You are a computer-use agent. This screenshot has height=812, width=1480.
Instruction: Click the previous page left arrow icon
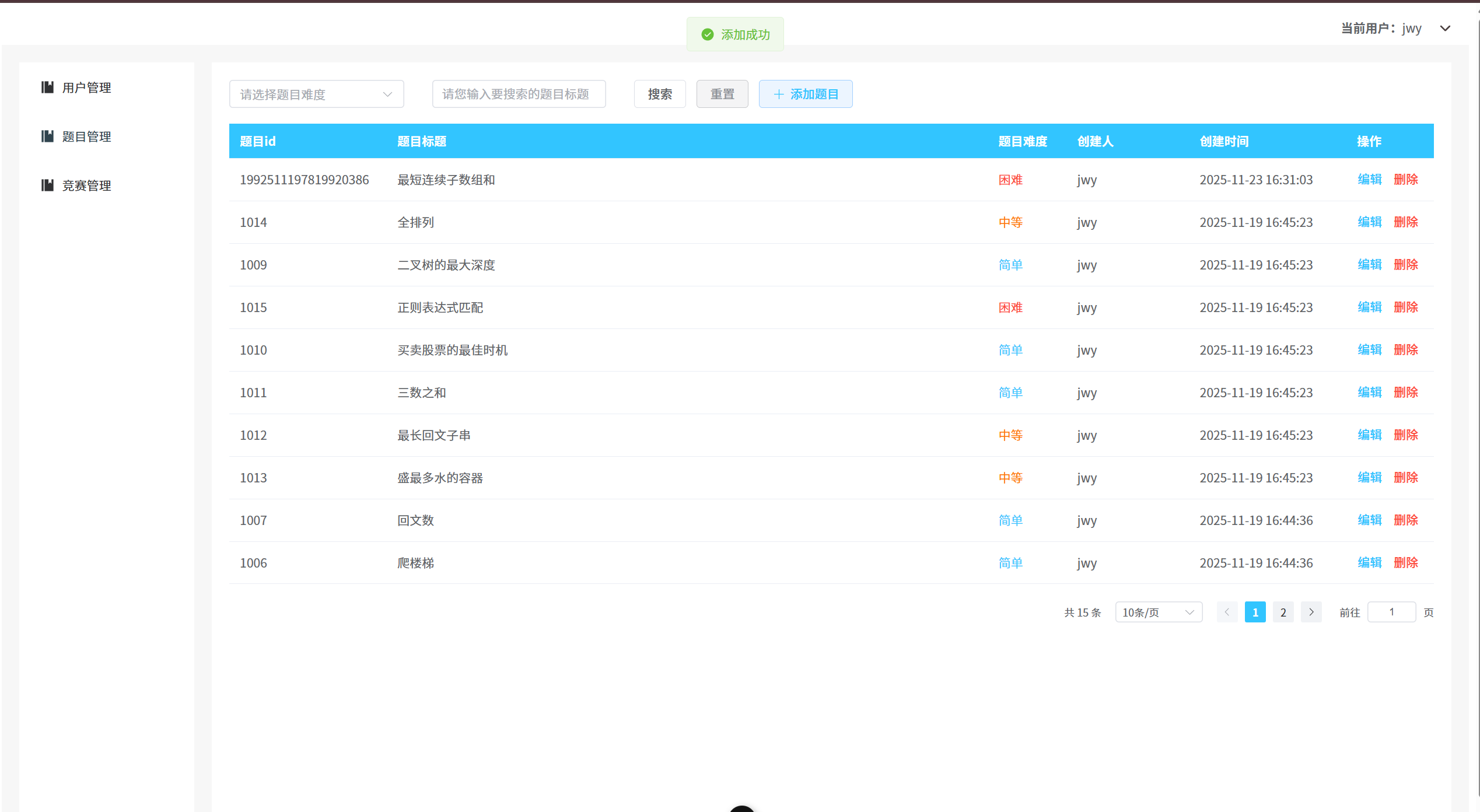tap(1227, 612)
